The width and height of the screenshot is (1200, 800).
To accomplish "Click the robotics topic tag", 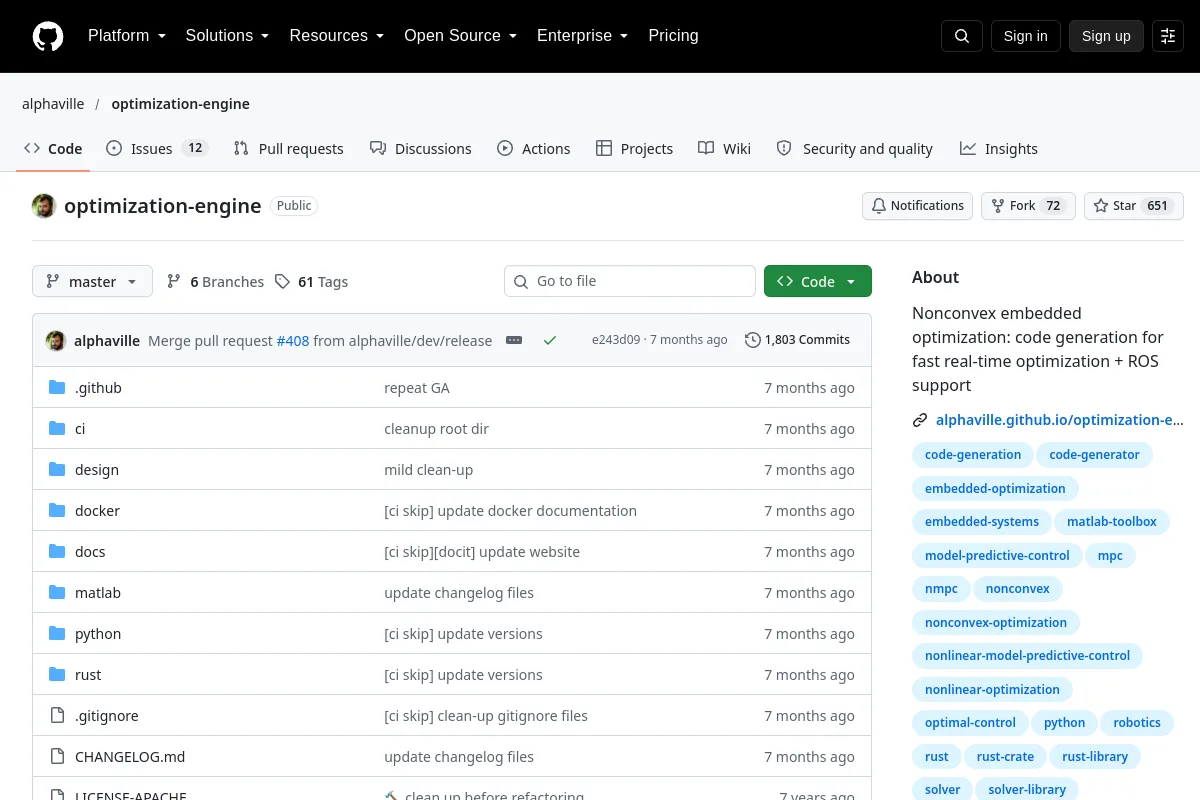I will pyautogui.click(x=1137, y=723).
